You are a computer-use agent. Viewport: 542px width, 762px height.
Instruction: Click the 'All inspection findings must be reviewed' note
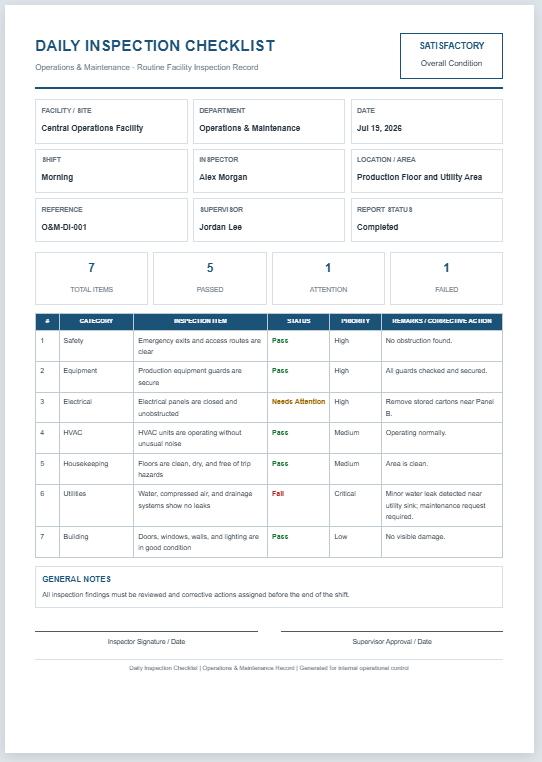tap(195, 594)
